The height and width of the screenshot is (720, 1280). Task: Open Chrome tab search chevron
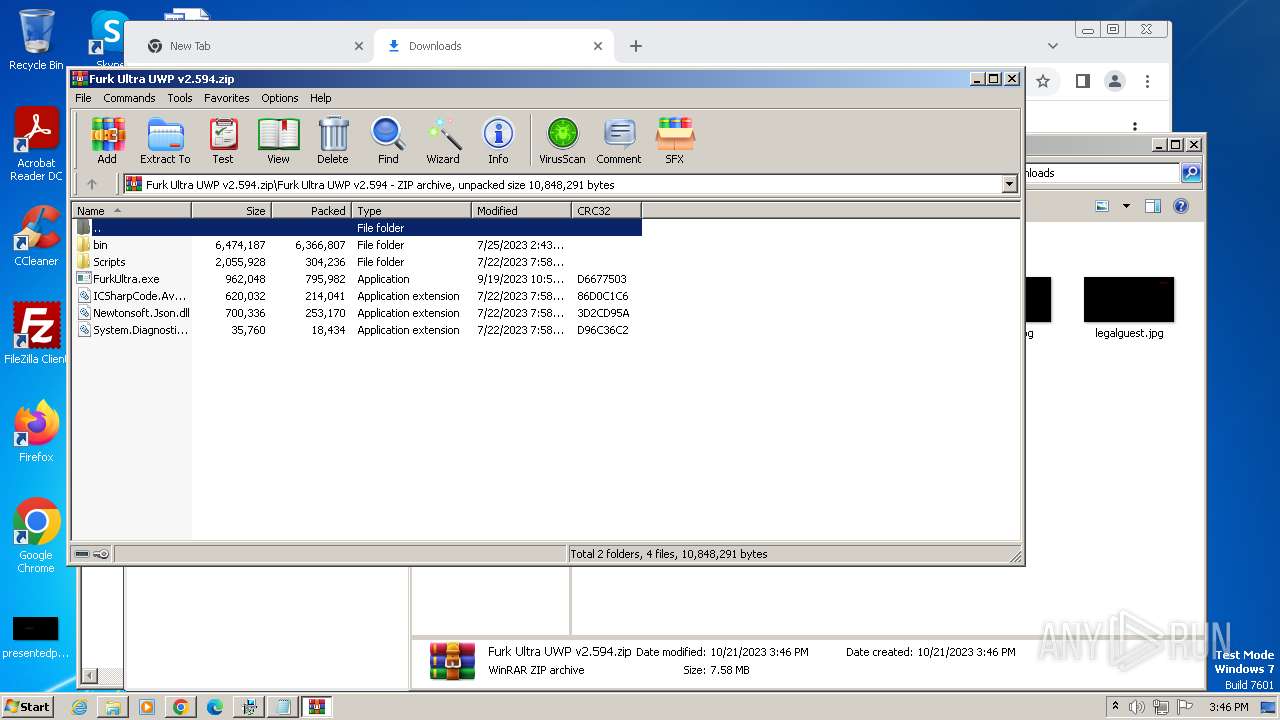tap(1053, 46)
